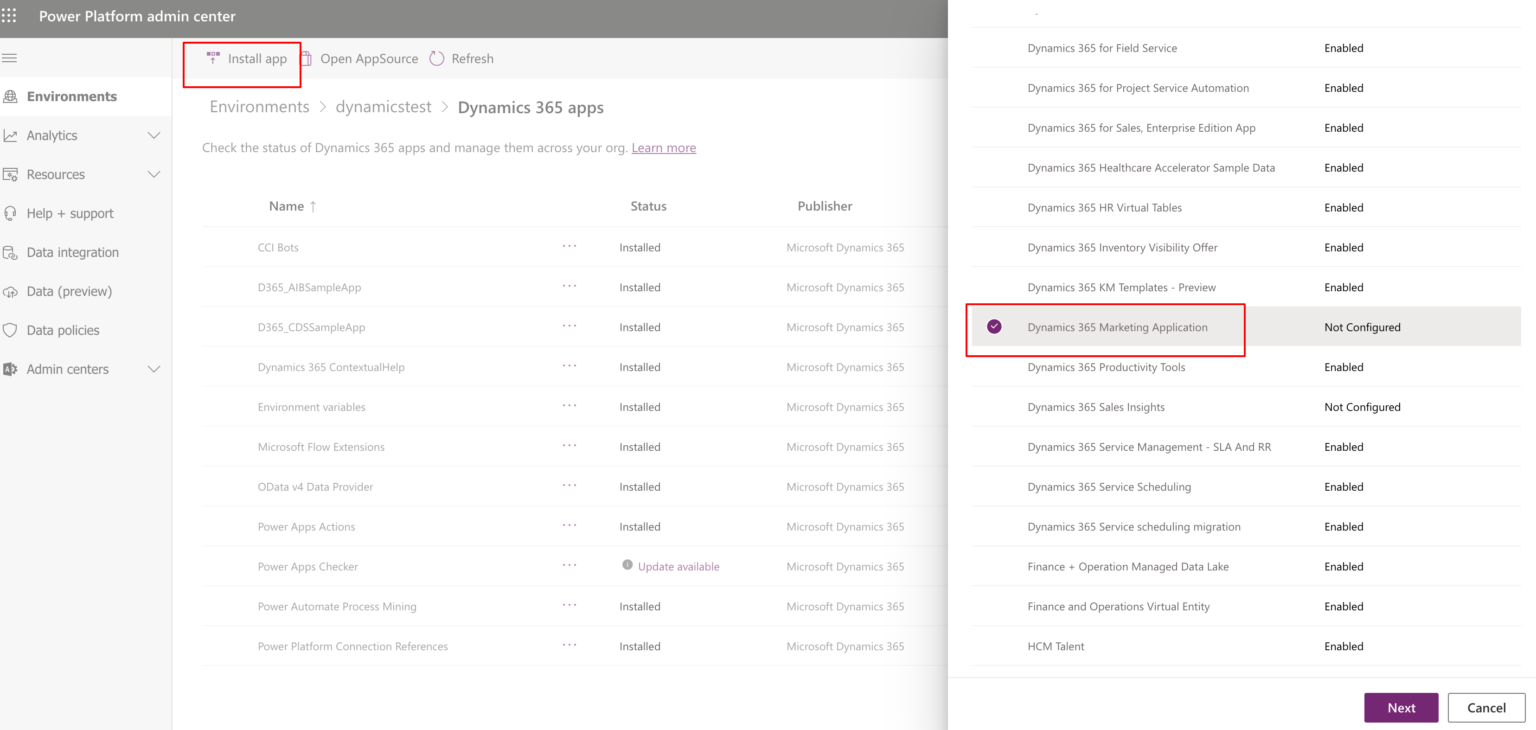1536x730 pixels.
Task: Expand the Analytics section
Action: tap(52, 135)
